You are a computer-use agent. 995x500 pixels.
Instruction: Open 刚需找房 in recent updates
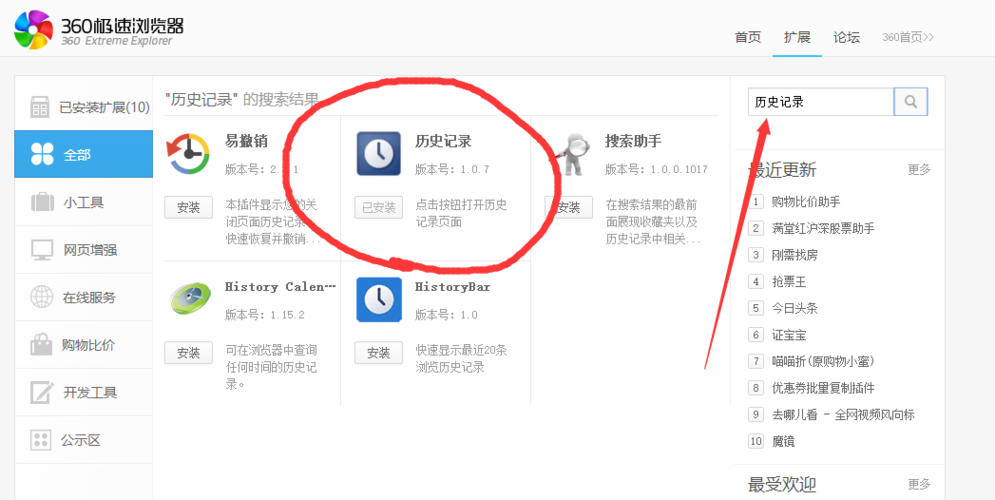[x=794, y=255]
